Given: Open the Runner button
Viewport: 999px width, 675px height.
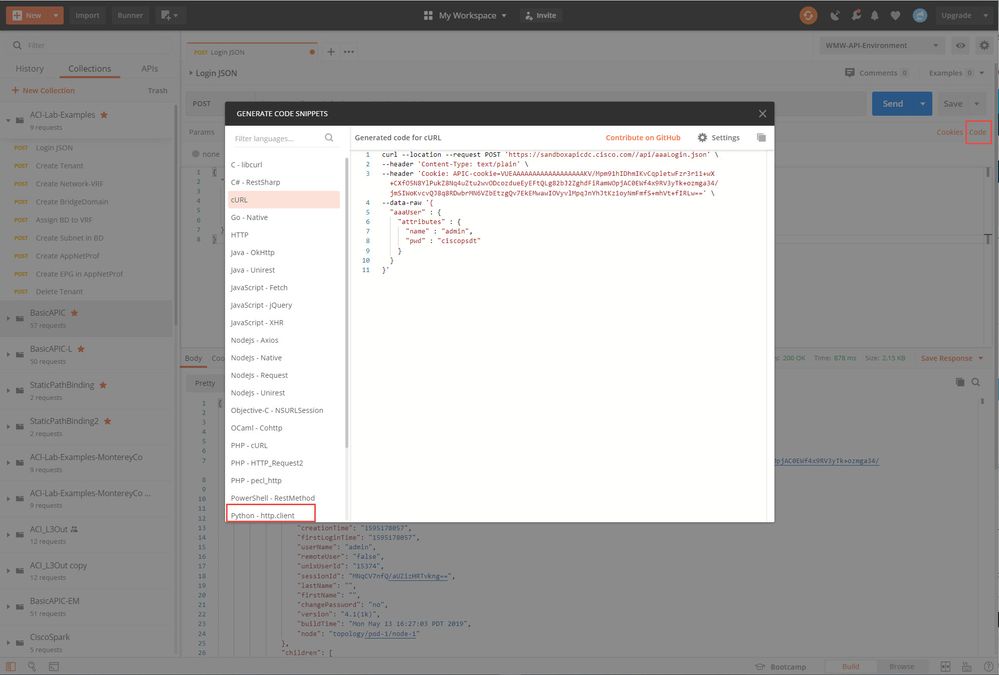Looking at the screenshot, I should tap(130, 15).
